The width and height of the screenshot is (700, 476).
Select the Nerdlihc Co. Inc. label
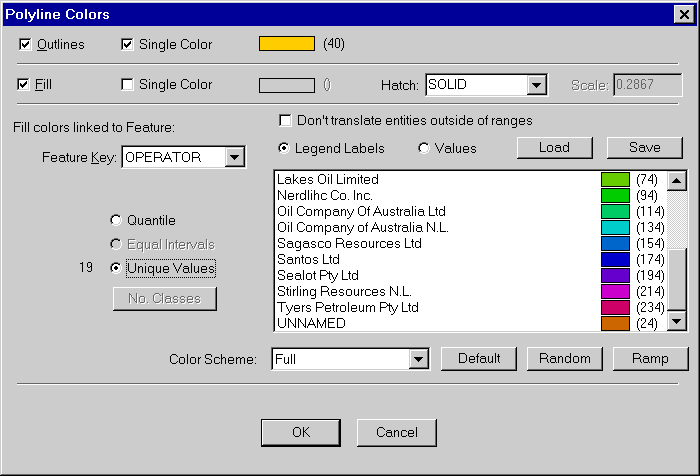pos(325,196)
